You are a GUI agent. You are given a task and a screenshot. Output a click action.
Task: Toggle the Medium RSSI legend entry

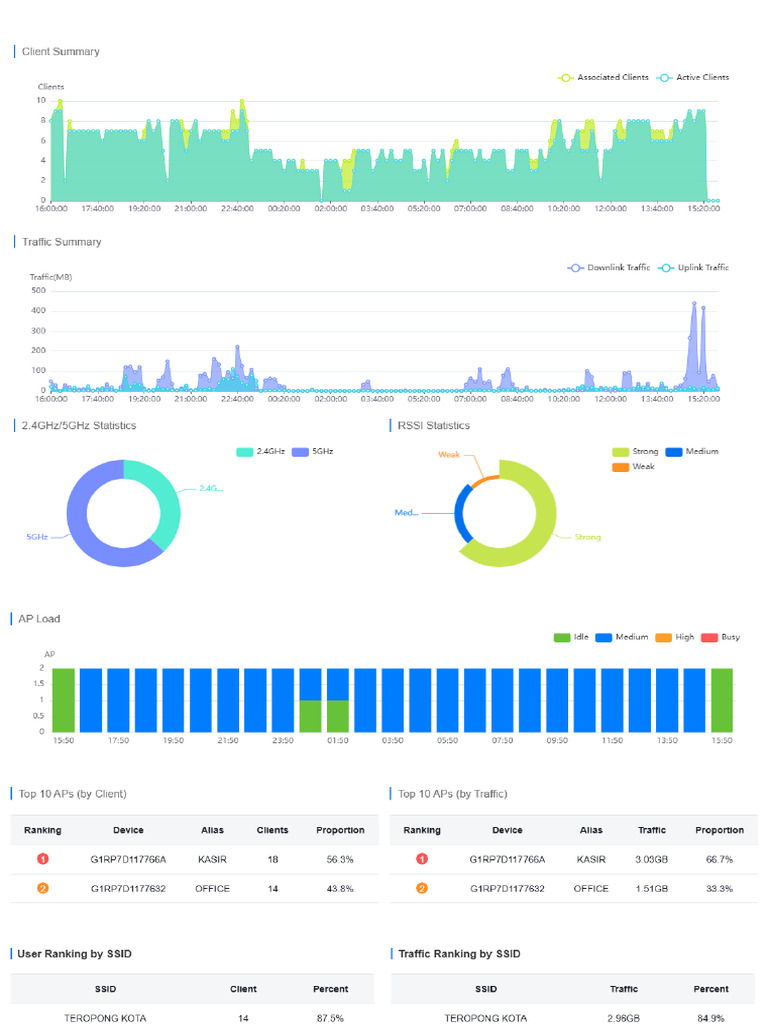[x=692, y=451]
